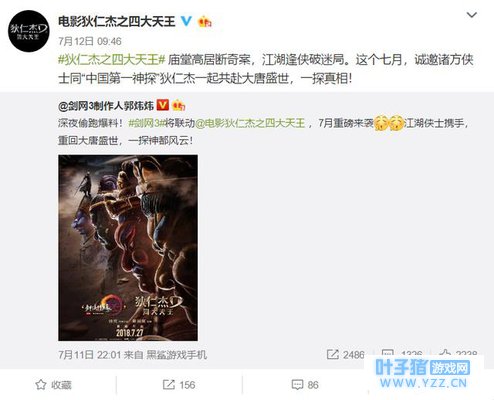
Task: Click crown icon beside 郭炜炜 name
Action: pos(178,106)
